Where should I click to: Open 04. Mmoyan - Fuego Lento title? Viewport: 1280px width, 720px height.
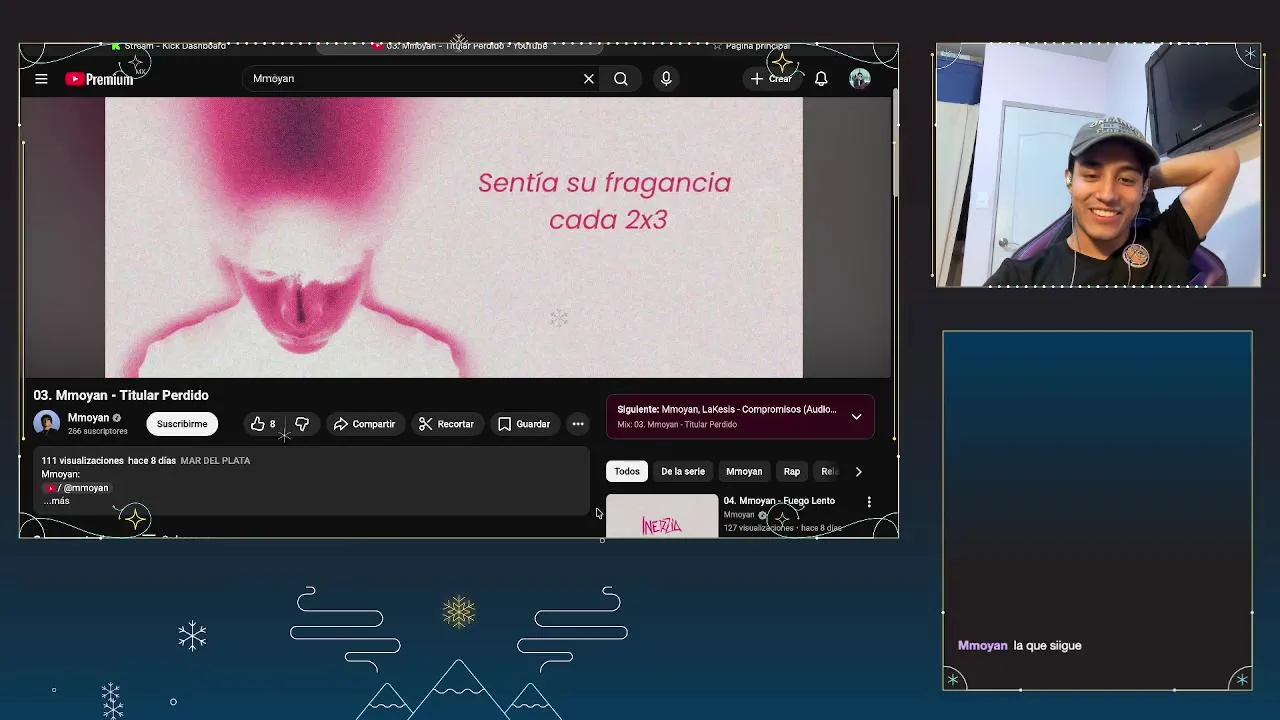(x=779, y=501)
